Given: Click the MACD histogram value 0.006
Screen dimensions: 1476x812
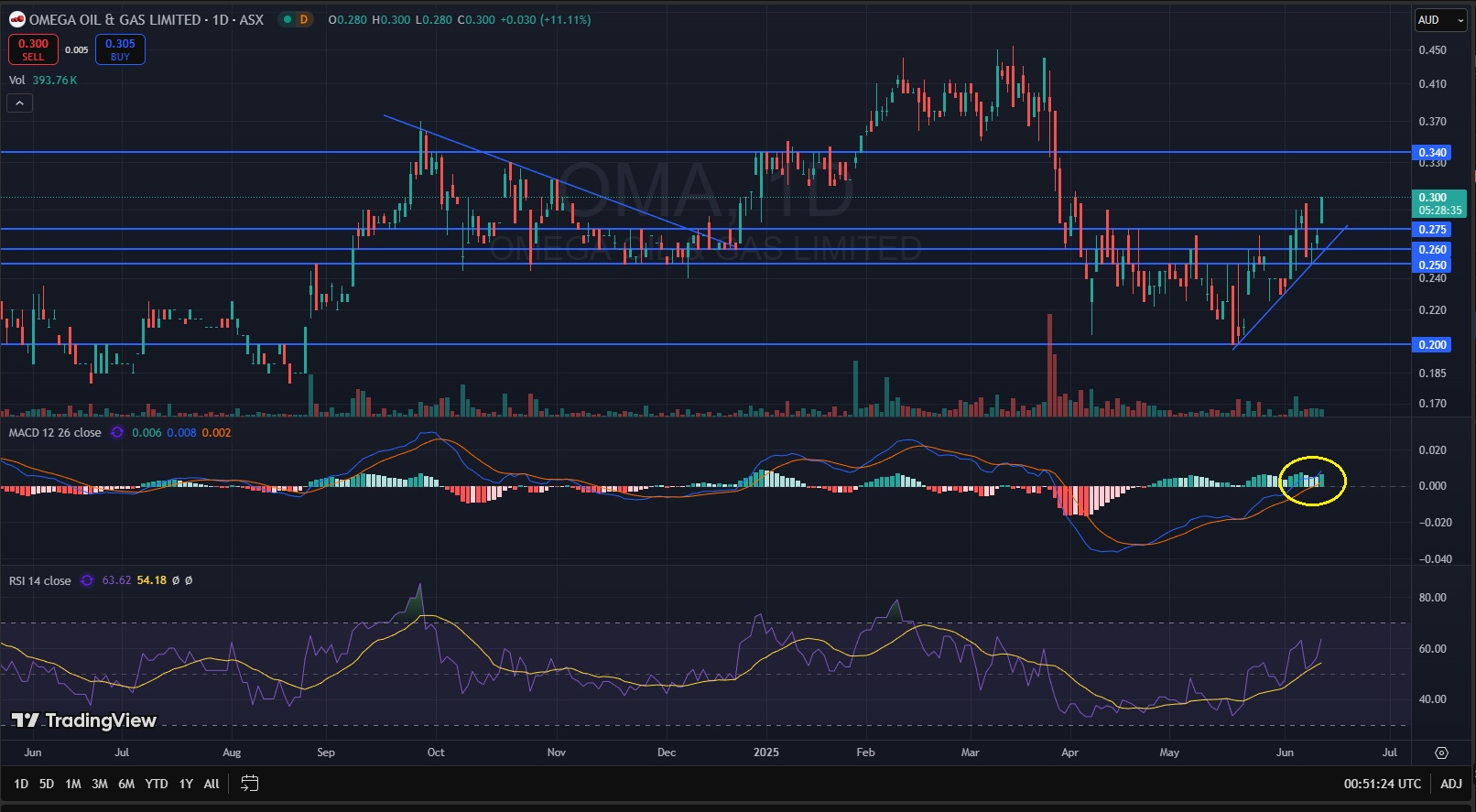Looking at the screenshot, I should pos(147,433).
